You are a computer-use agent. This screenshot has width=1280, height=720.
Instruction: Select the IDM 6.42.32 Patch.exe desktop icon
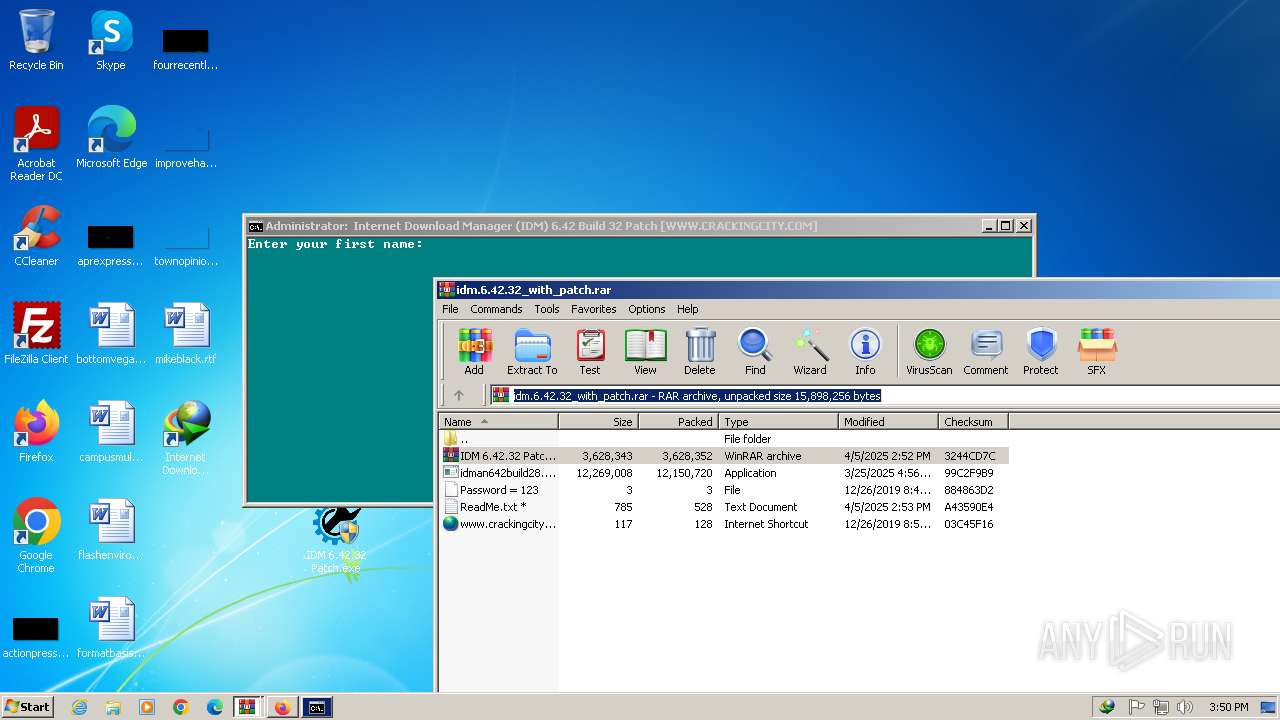pos(336,541)
